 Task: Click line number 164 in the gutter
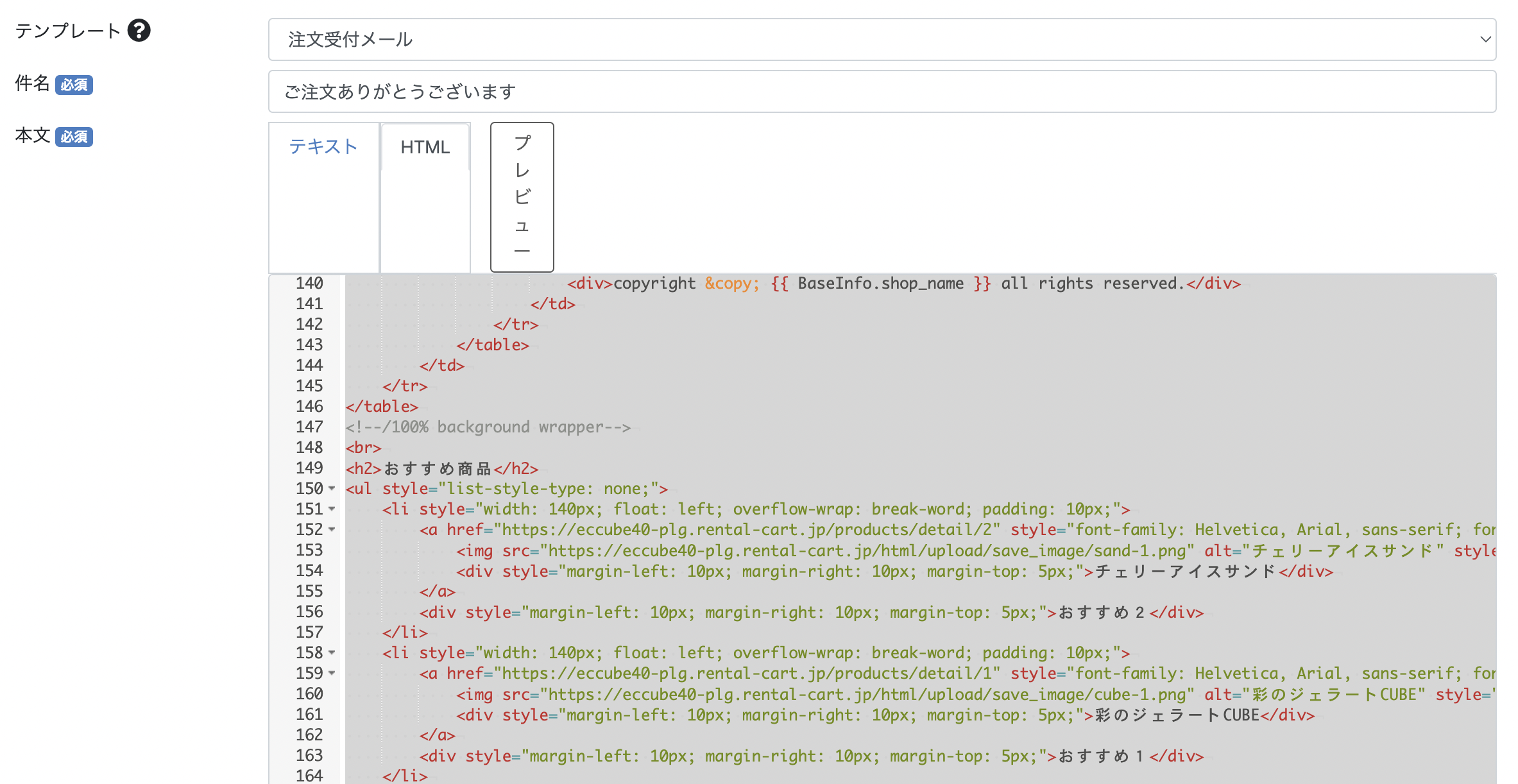coord(309,775)
